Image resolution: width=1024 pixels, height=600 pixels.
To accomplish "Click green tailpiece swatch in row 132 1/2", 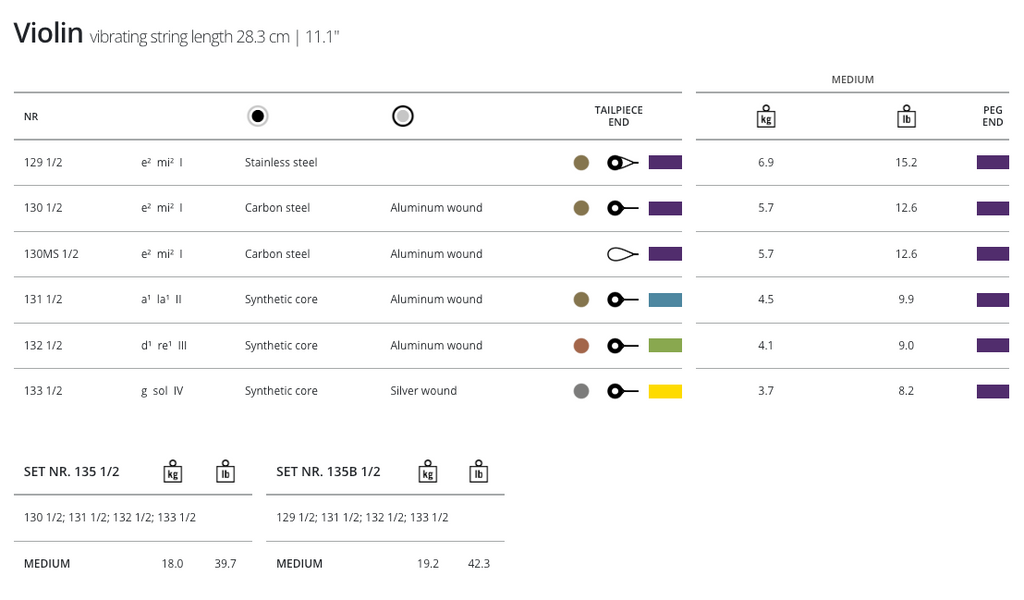I will 665,345.
